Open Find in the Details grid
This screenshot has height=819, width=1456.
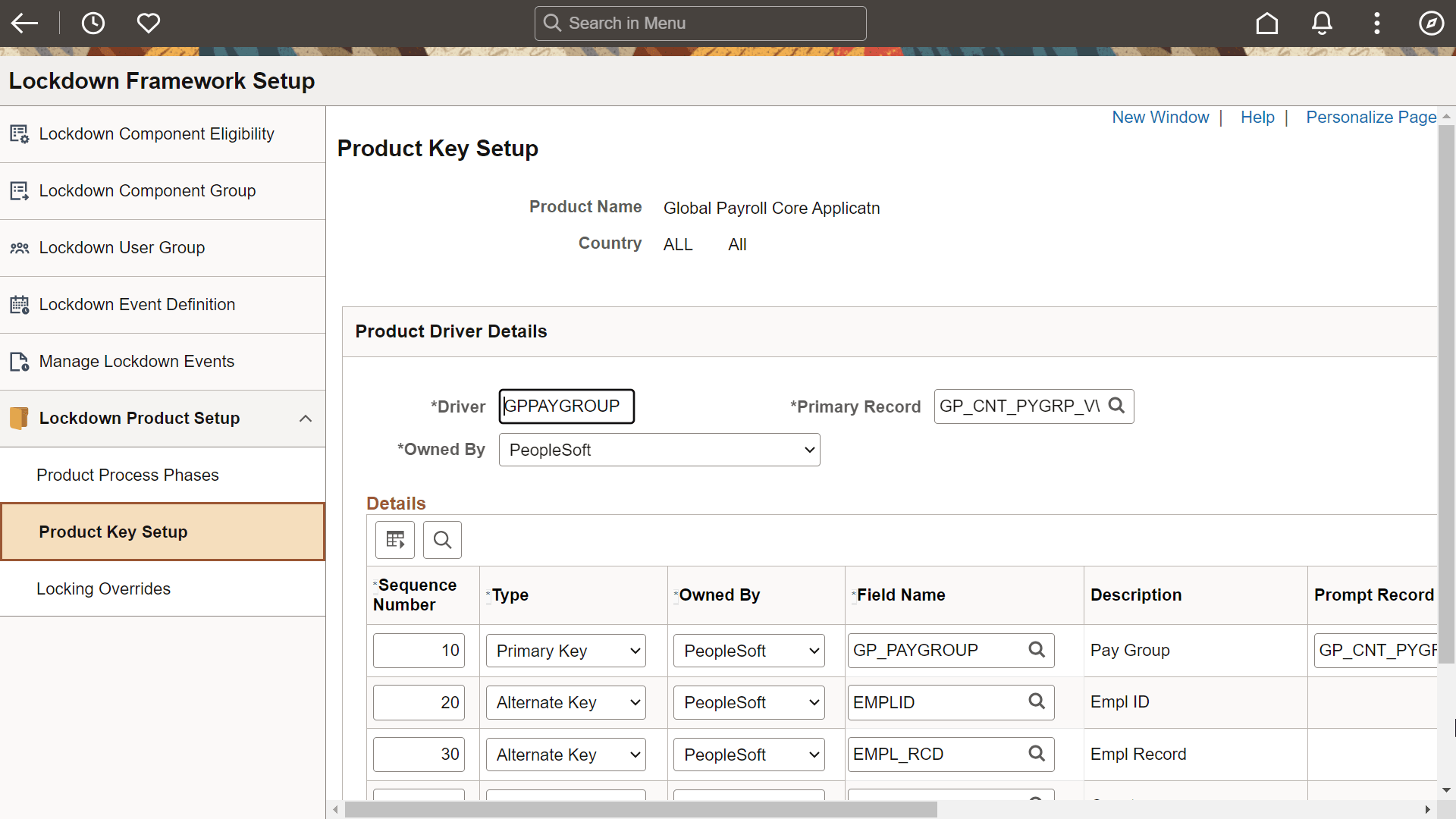tap(441, 539)
